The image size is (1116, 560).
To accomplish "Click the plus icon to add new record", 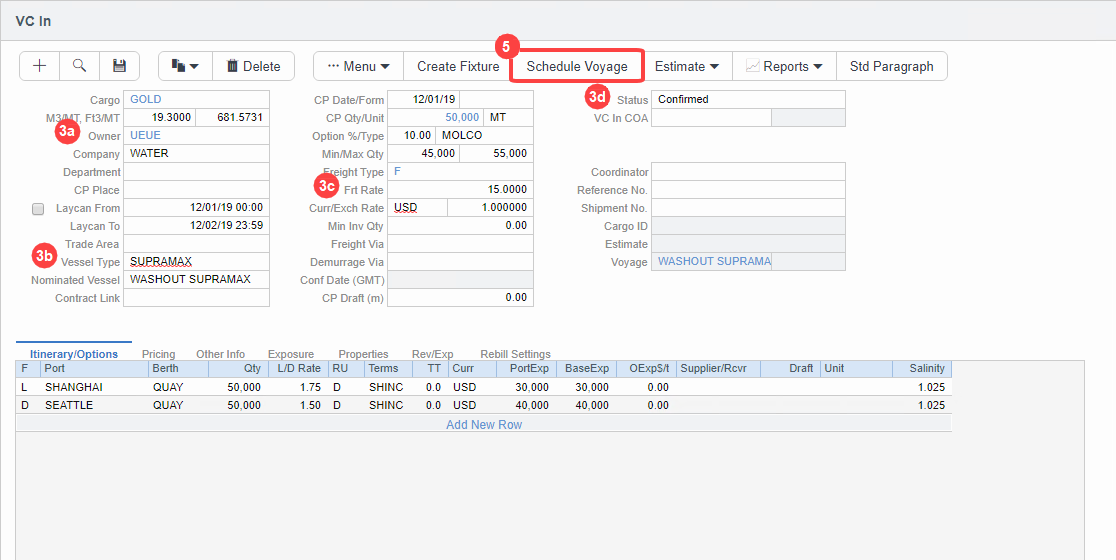I will pyautogui.click(x=40, y=66).
